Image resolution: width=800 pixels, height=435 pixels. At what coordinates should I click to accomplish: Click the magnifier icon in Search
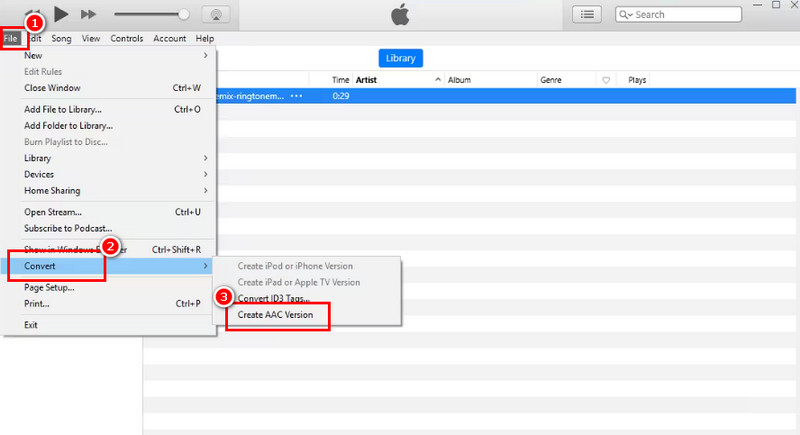click(x=624, y=15)
